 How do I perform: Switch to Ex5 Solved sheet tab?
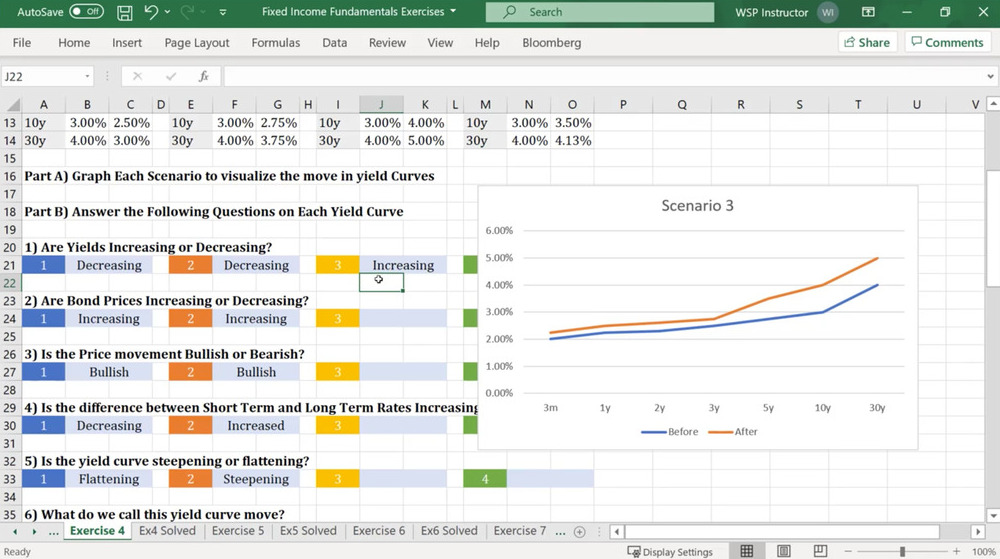[x=308, y=531]
